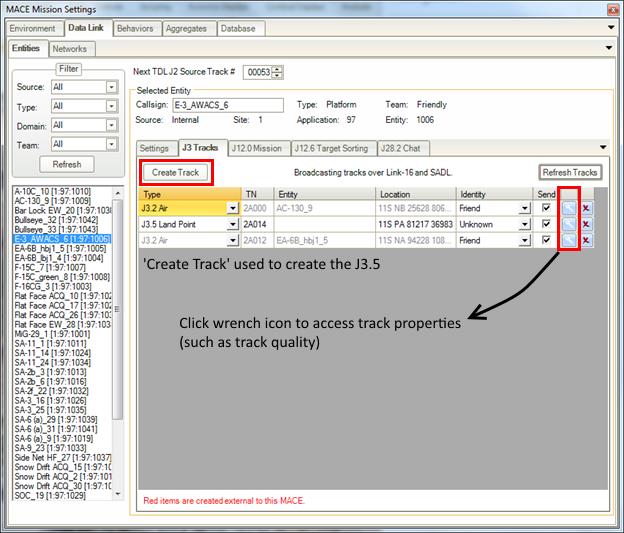
Task: Click wrench icon for AC-130_9 track
Action: pyautogui.click(x=568, y=208)
